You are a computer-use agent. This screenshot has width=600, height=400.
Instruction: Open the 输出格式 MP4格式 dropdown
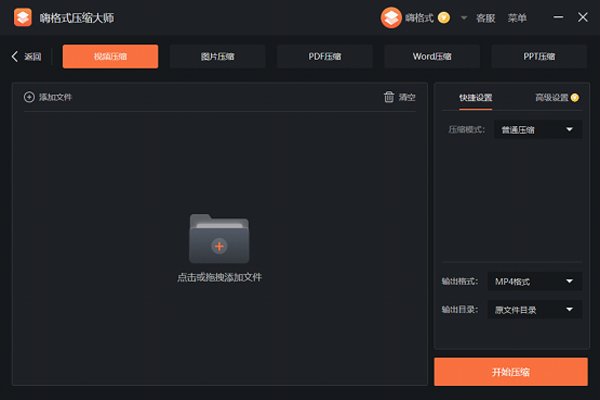point(538,282)
